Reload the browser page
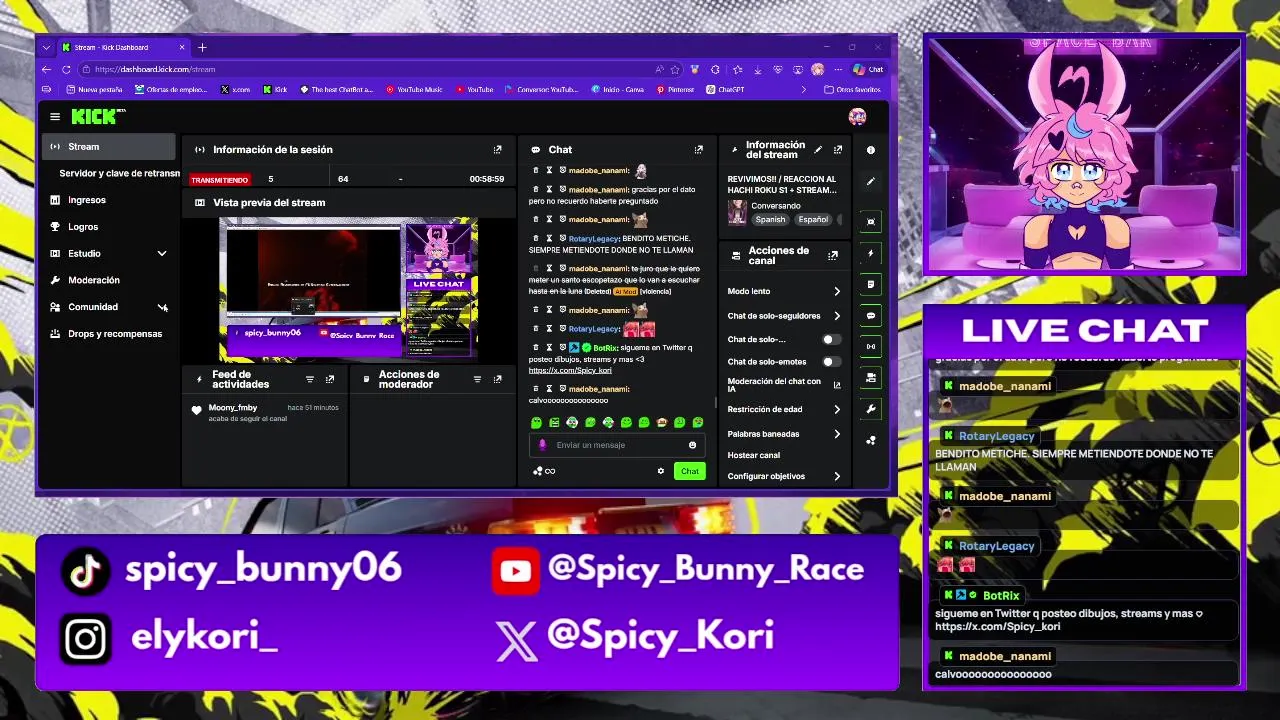The height and width of the screenshot is (720, 1280). pos(66,69)
